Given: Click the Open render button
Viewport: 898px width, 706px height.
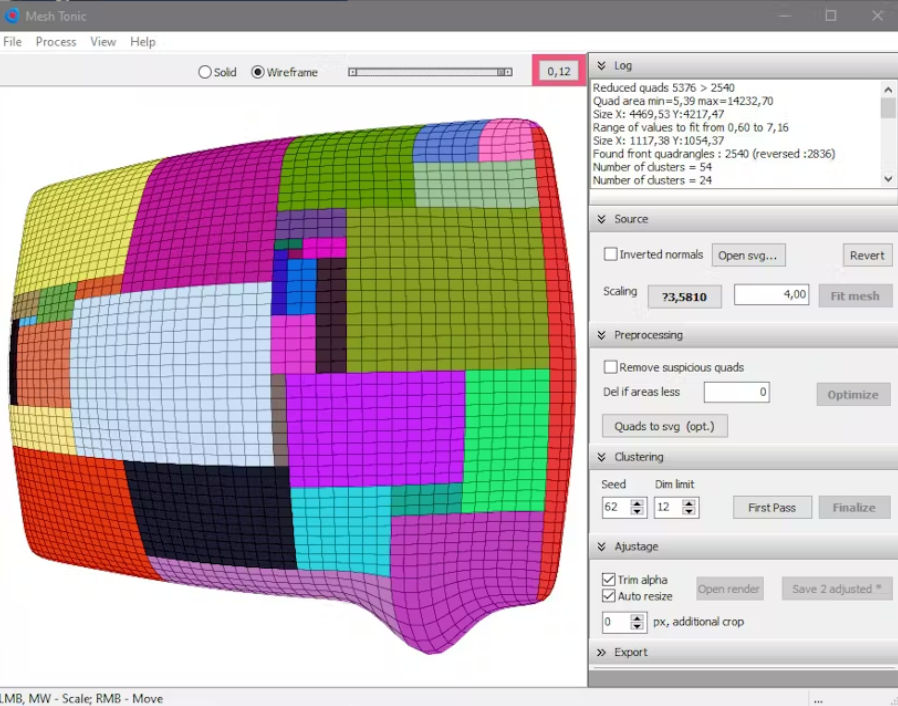Looking at the screenshot, I should (730, 589).
